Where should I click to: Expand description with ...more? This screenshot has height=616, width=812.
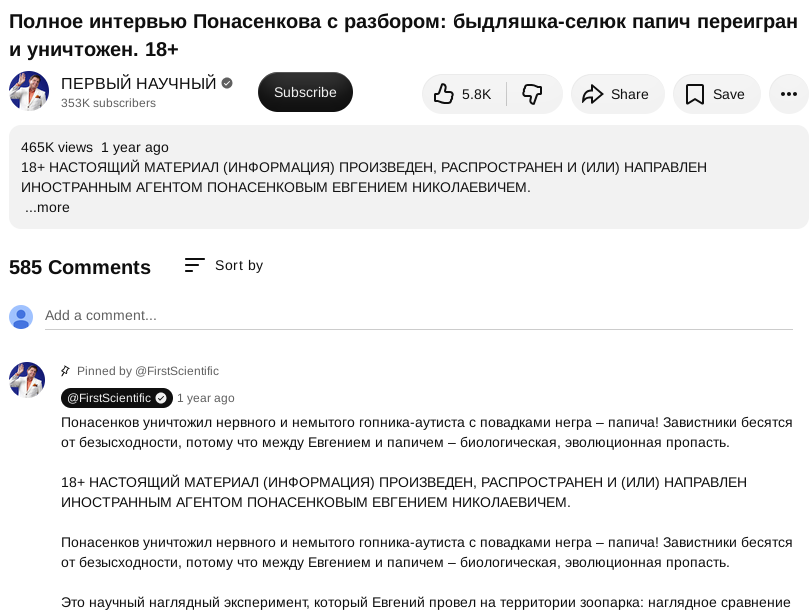coord(47,207)
